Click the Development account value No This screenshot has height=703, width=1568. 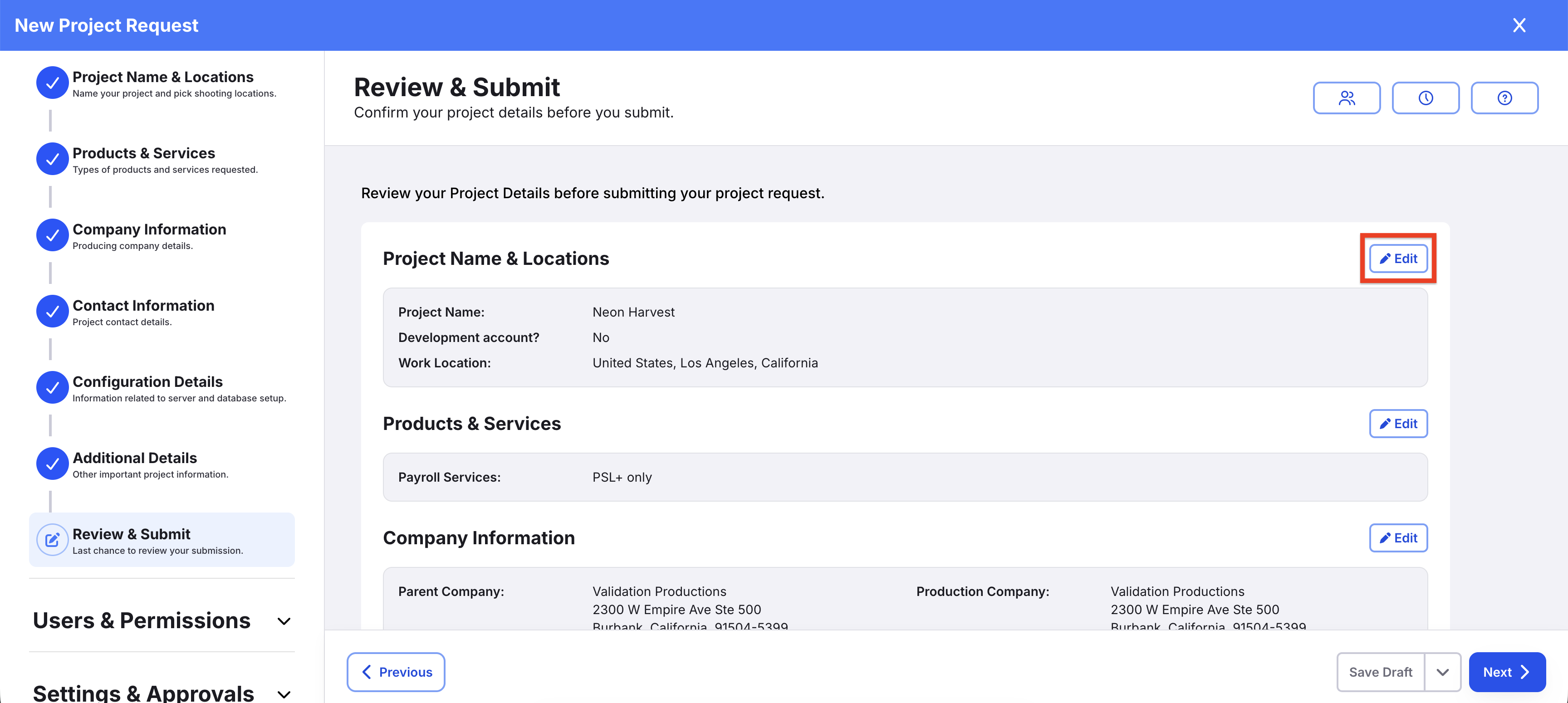[601, 338]
